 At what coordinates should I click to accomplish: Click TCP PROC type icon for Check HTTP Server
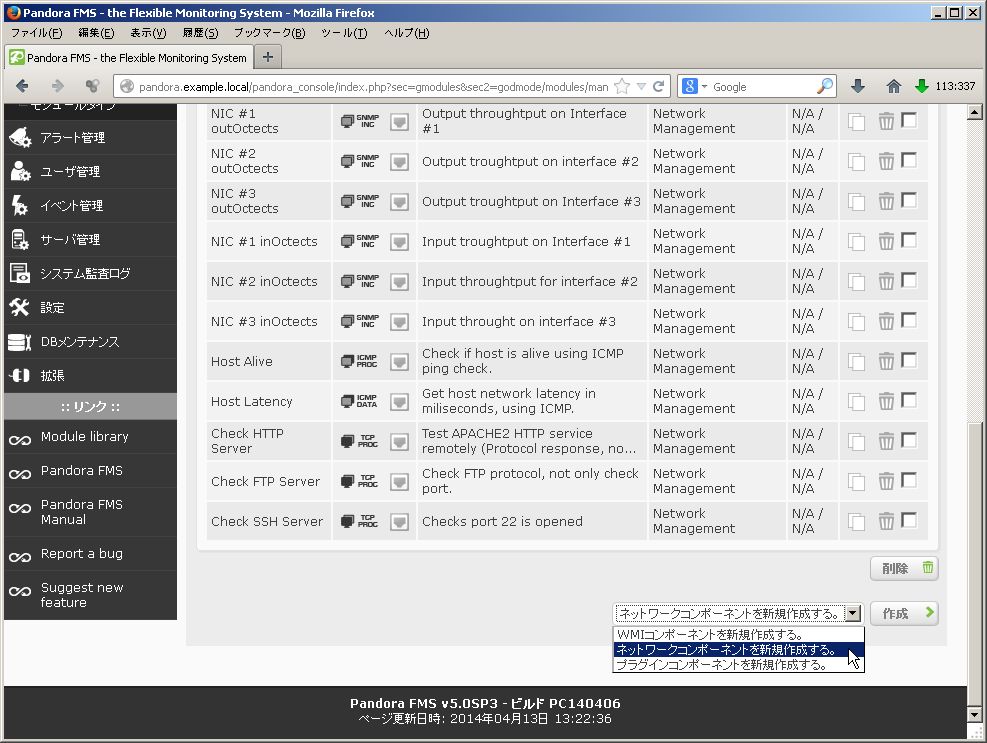click(359, 441)
